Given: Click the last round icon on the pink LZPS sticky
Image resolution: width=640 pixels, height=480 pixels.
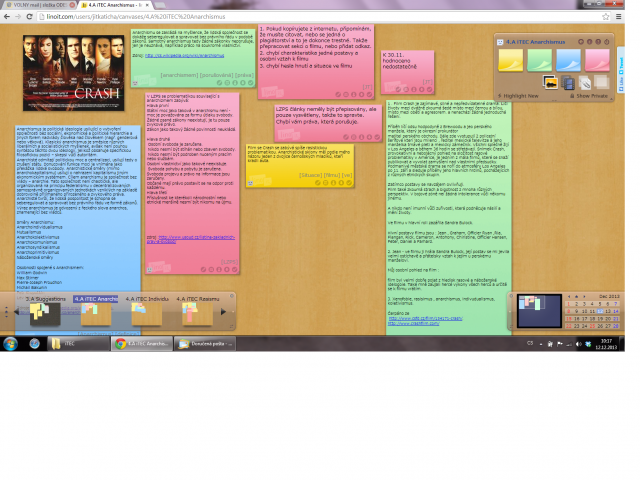Looking at the screenshot, I should (x=235, y=269).
